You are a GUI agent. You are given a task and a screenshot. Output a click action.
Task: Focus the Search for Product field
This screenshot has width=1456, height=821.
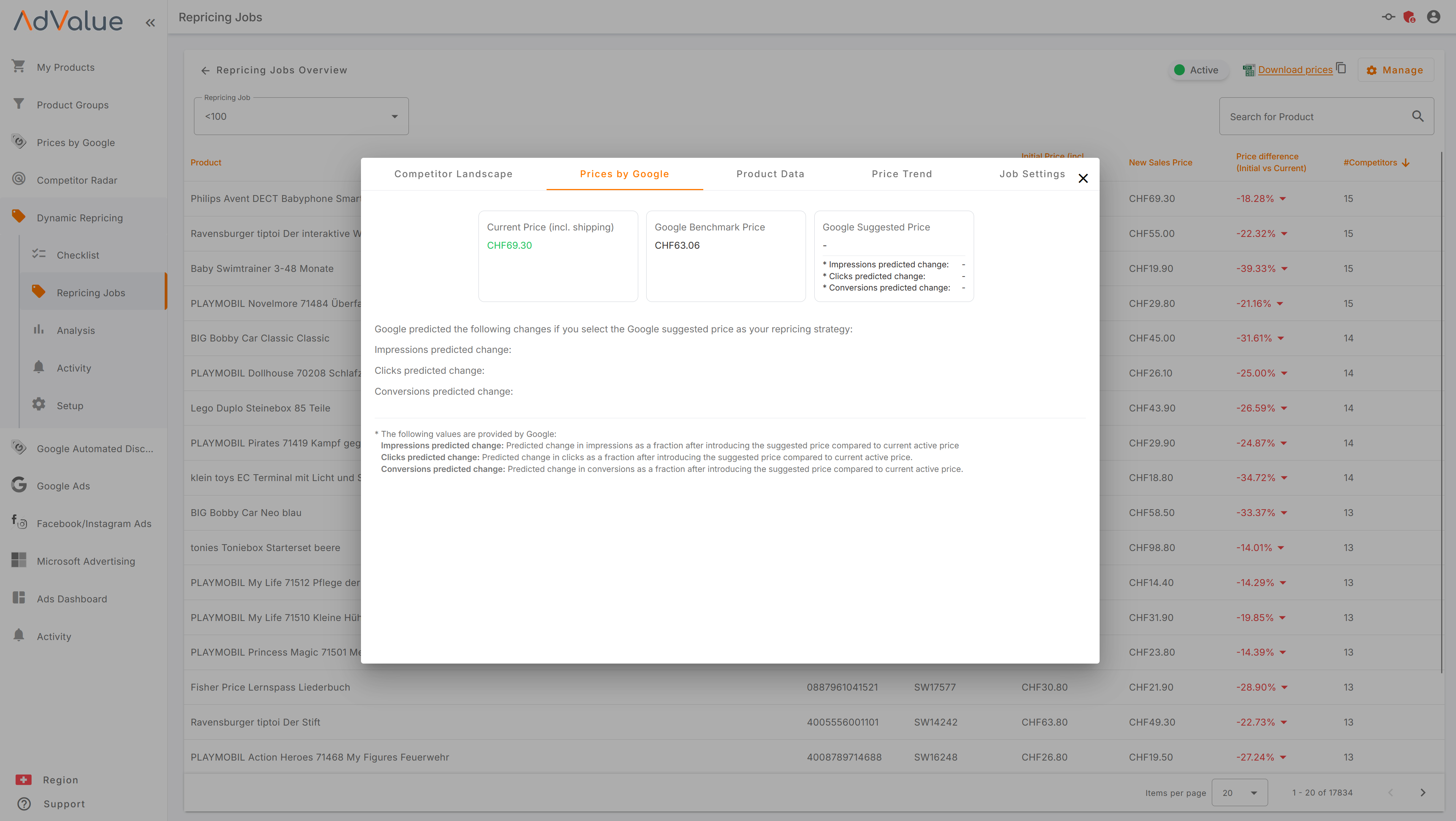tap(1326, 116)
